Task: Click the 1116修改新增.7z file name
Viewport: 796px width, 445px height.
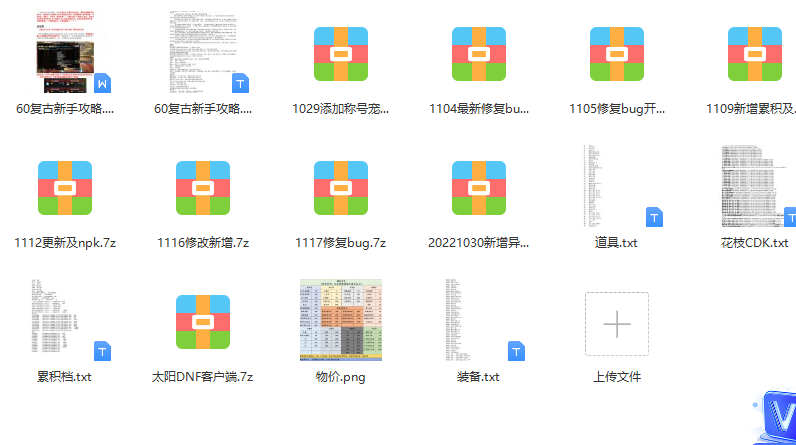Action: point(203,243)
